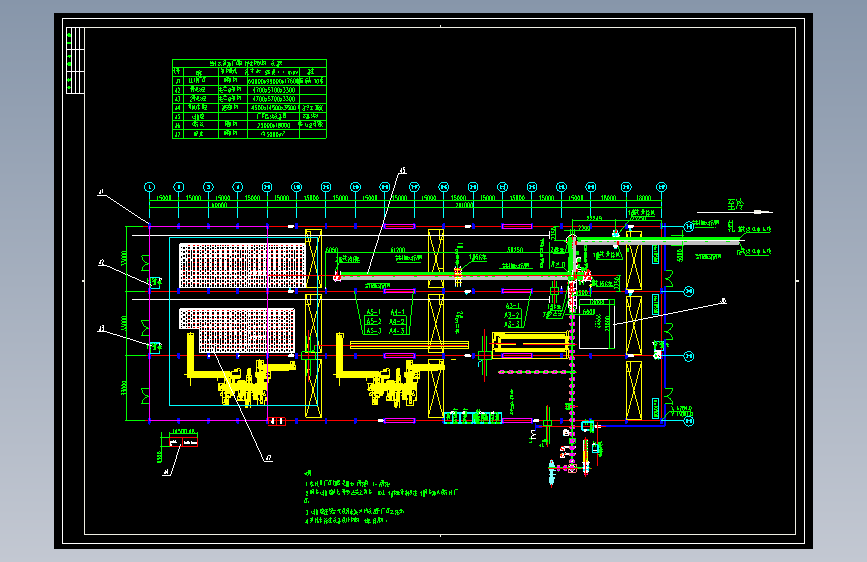Select column grid bubble labeled 4
867x562 pixels.
click(237, 188)
